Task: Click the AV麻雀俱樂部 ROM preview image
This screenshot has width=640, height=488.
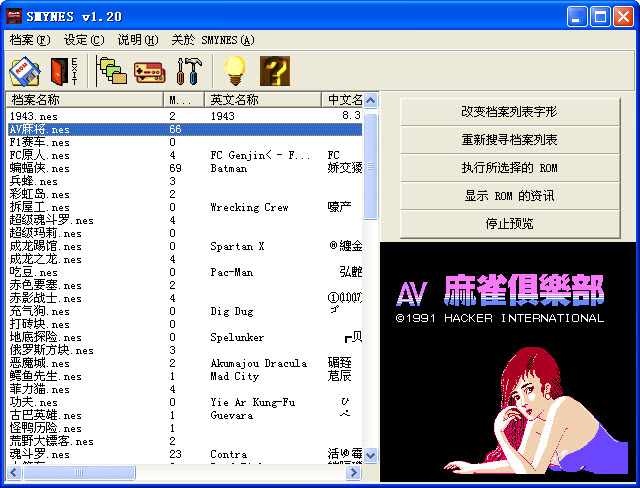Action: 508,362
